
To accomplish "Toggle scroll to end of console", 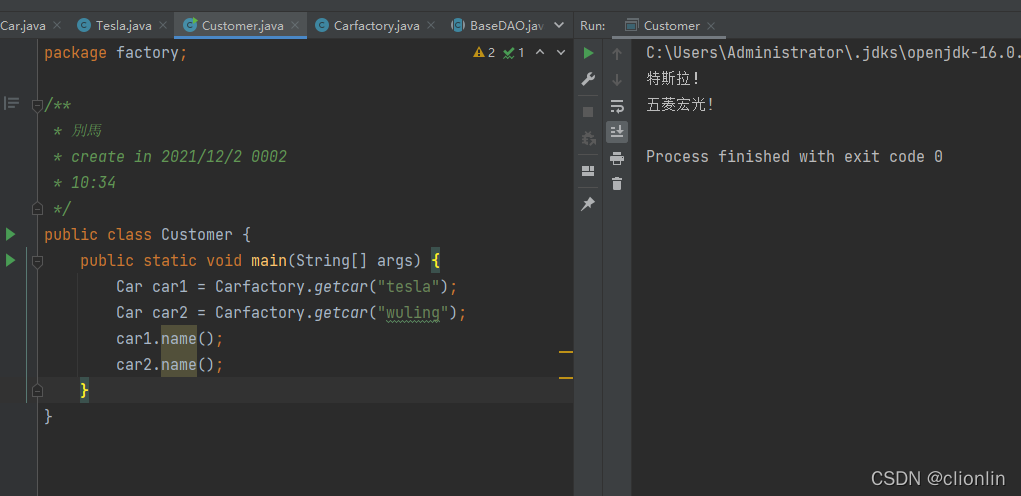I will point(617,131).
